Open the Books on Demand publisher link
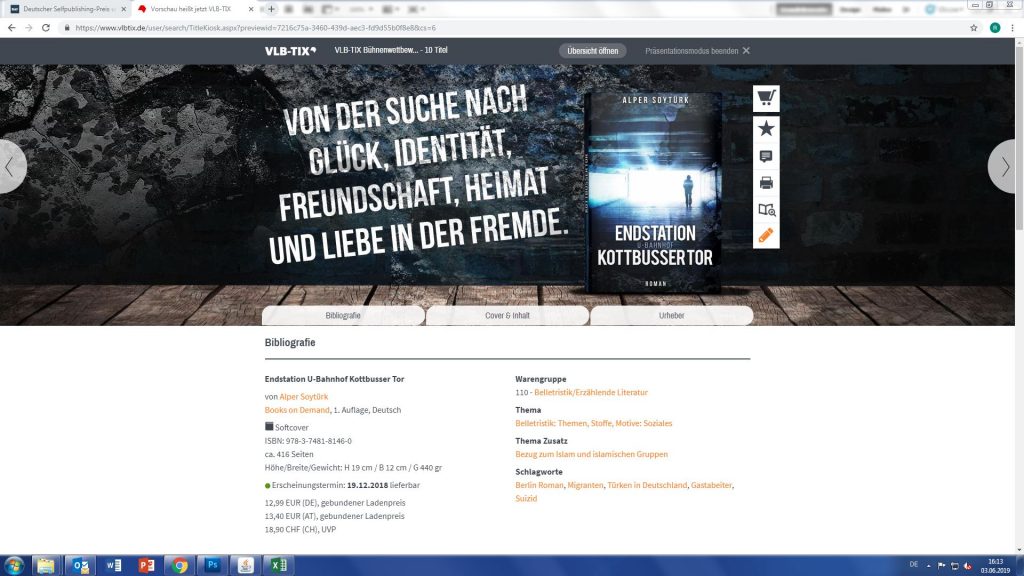Viewport: 1024px width, 576px height. tap(297, 410)
